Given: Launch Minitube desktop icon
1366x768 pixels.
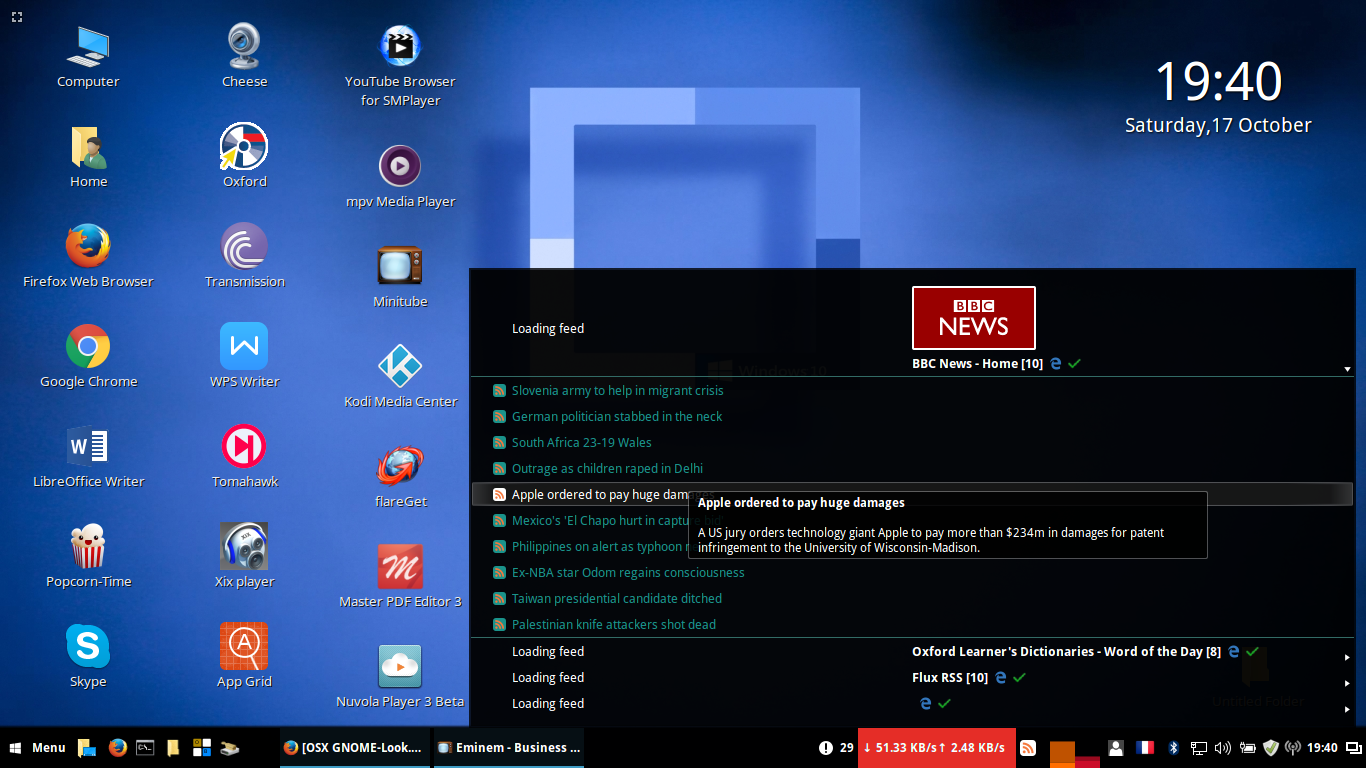Looking at the screenshot, I should (x=400, y=277).
